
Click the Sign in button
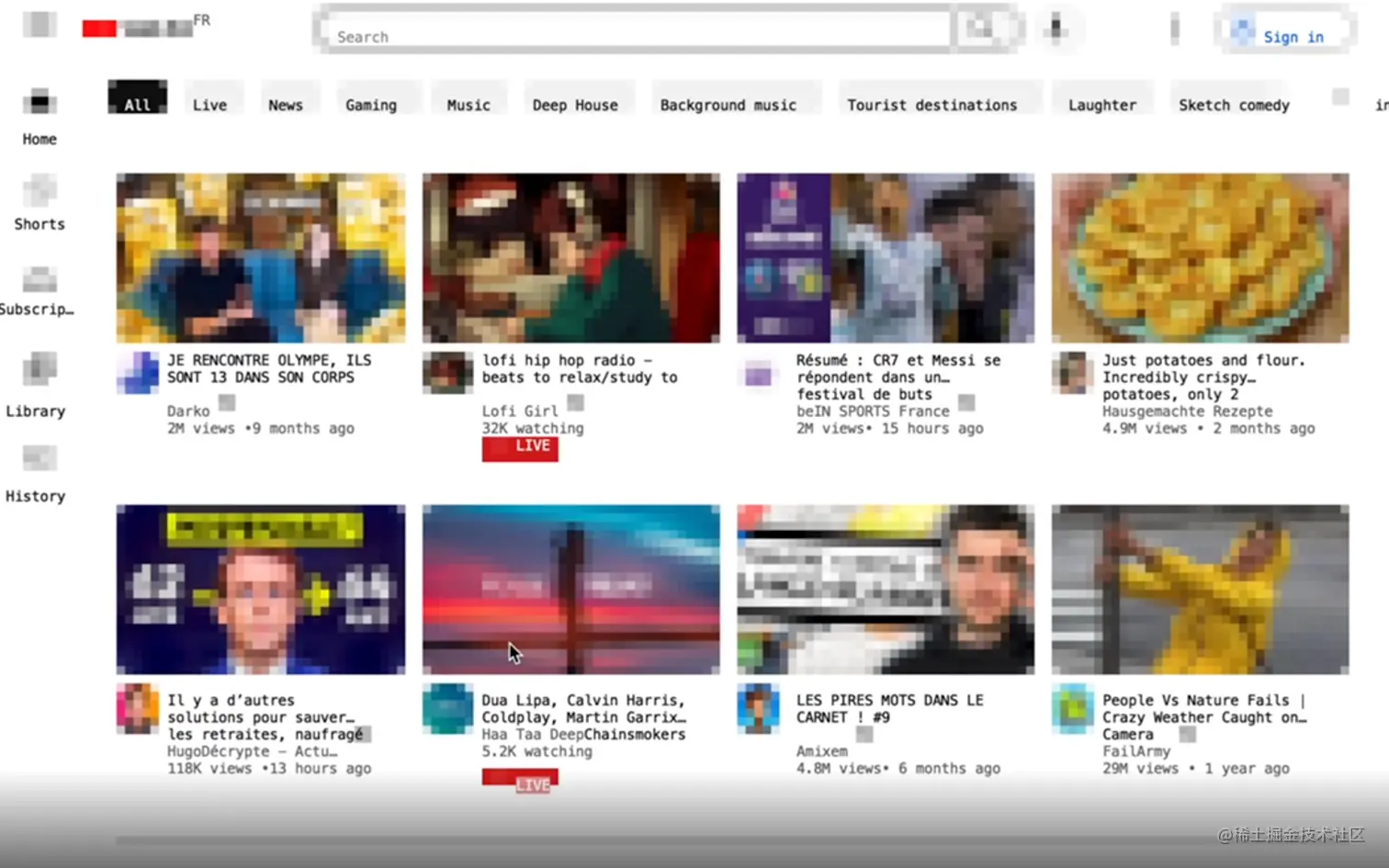pyautogui.click(x=1286, y=31)
